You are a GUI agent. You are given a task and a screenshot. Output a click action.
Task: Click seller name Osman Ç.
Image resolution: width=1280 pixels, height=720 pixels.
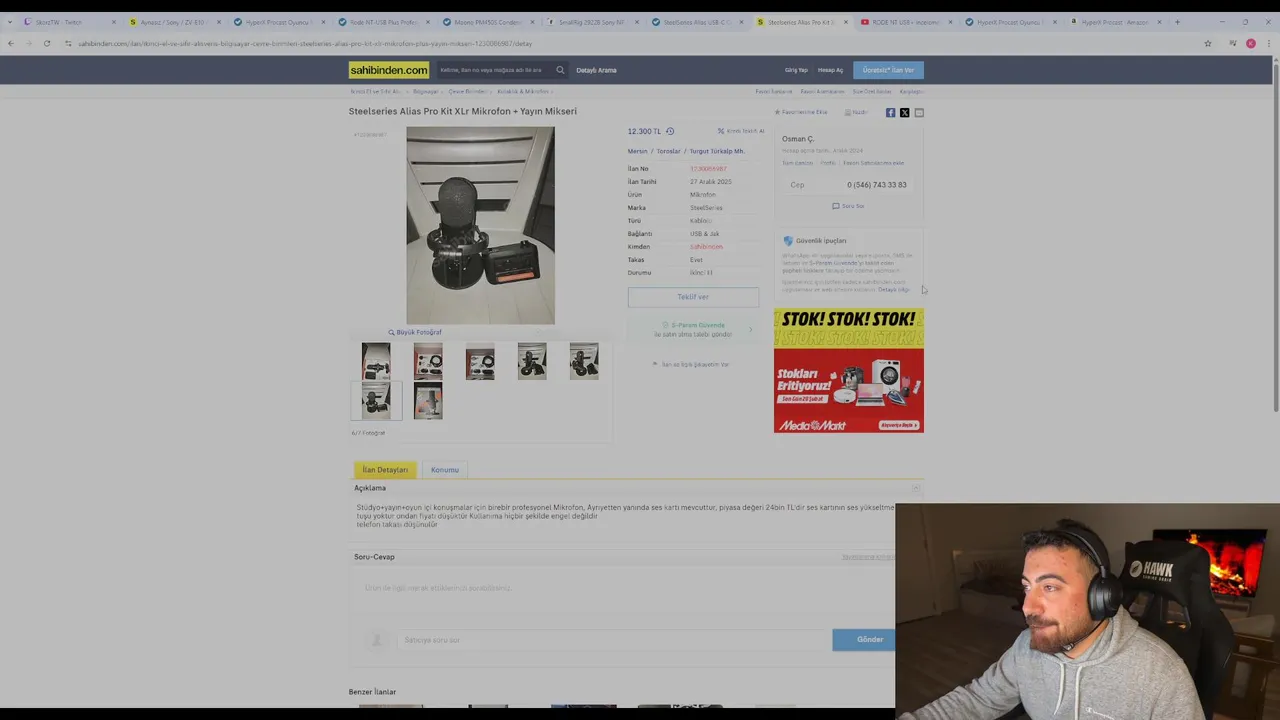[798, 139]
